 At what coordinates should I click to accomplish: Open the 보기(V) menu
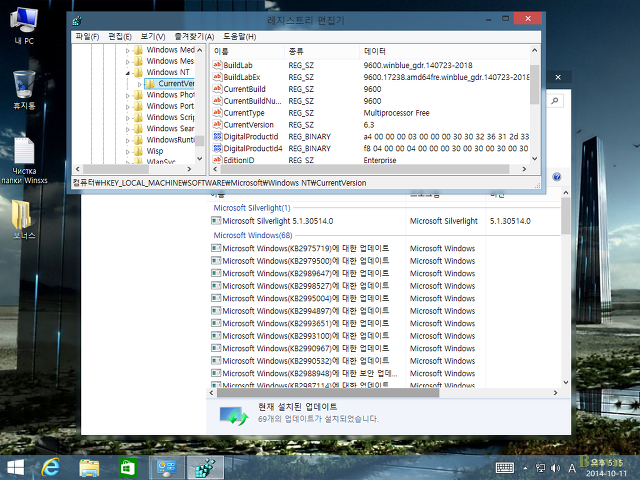tap(153, 37)
